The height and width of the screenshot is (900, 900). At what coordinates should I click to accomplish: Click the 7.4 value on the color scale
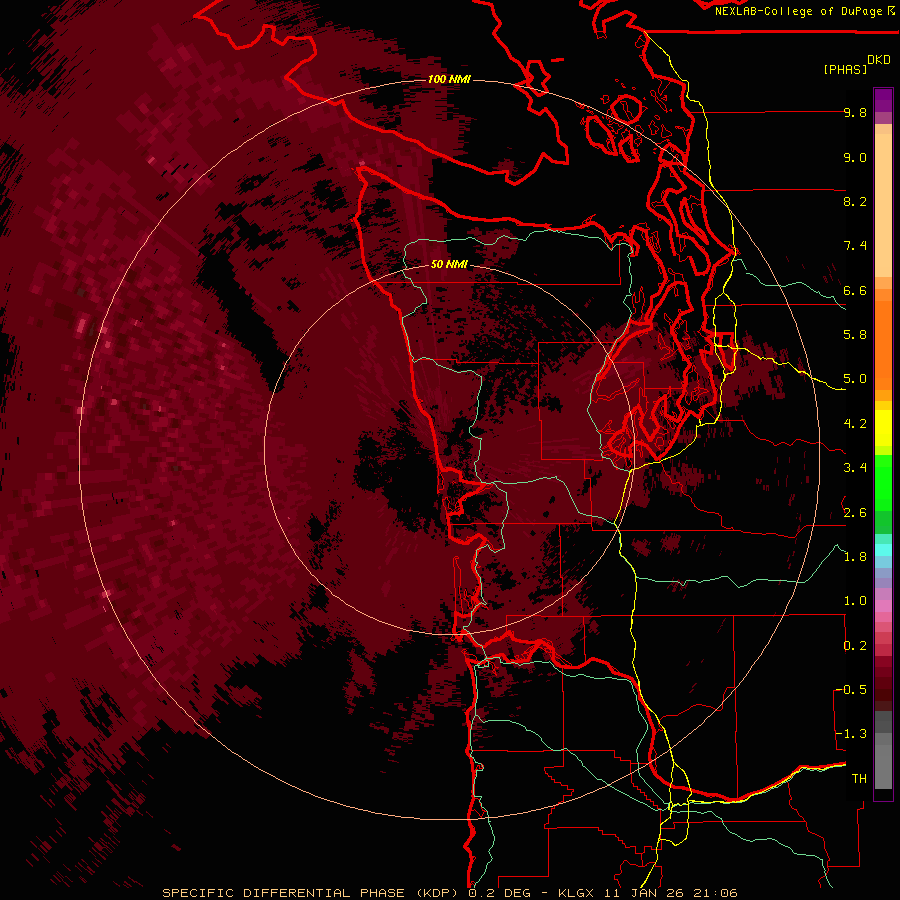tap(855, 246)
